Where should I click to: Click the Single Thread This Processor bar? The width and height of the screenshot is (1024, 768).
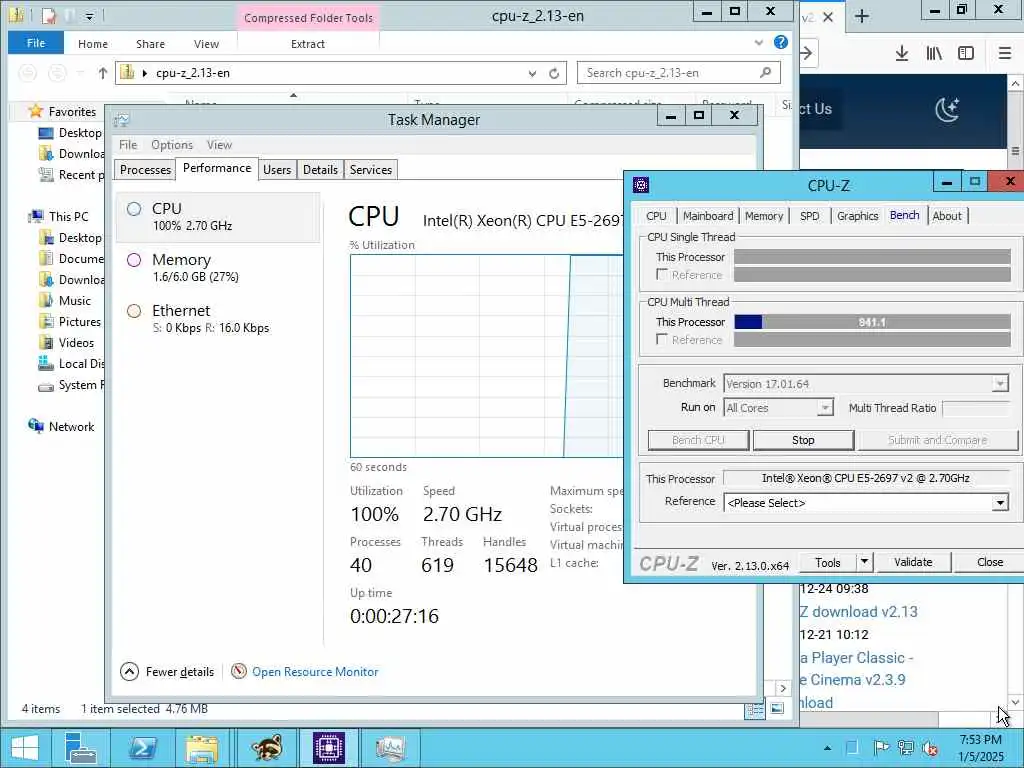pos(872,257)
